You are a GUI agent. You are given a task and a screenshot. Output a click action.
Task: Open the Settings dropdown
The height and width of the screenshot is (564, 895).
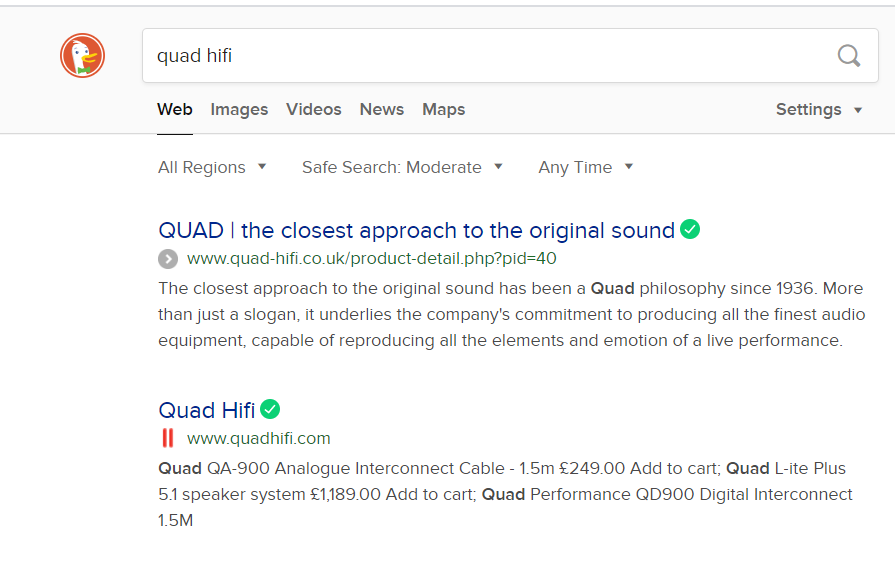pos(819,109)
